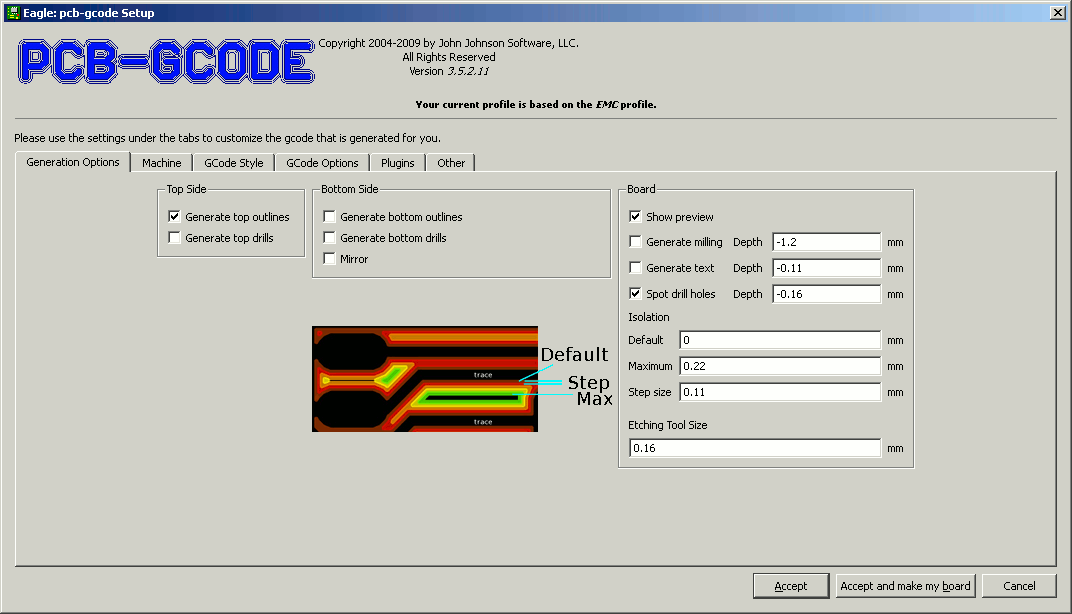Select the Other tab
The image size is (1072, 614).
[x=451, y=163]
